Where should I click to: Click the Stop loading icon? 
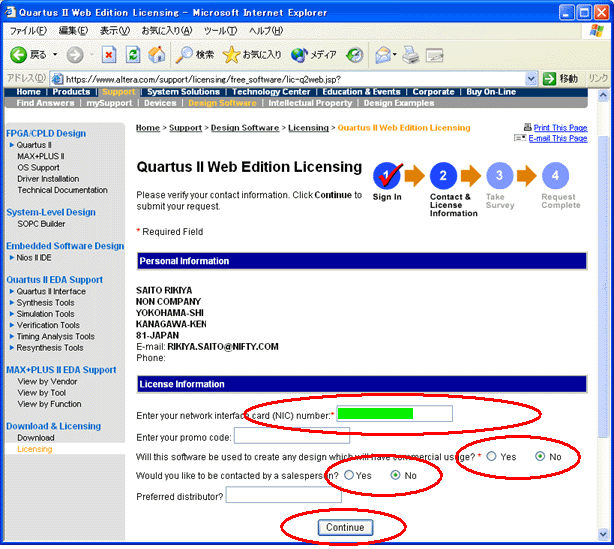pyautogui.click(x=110, y=54)
